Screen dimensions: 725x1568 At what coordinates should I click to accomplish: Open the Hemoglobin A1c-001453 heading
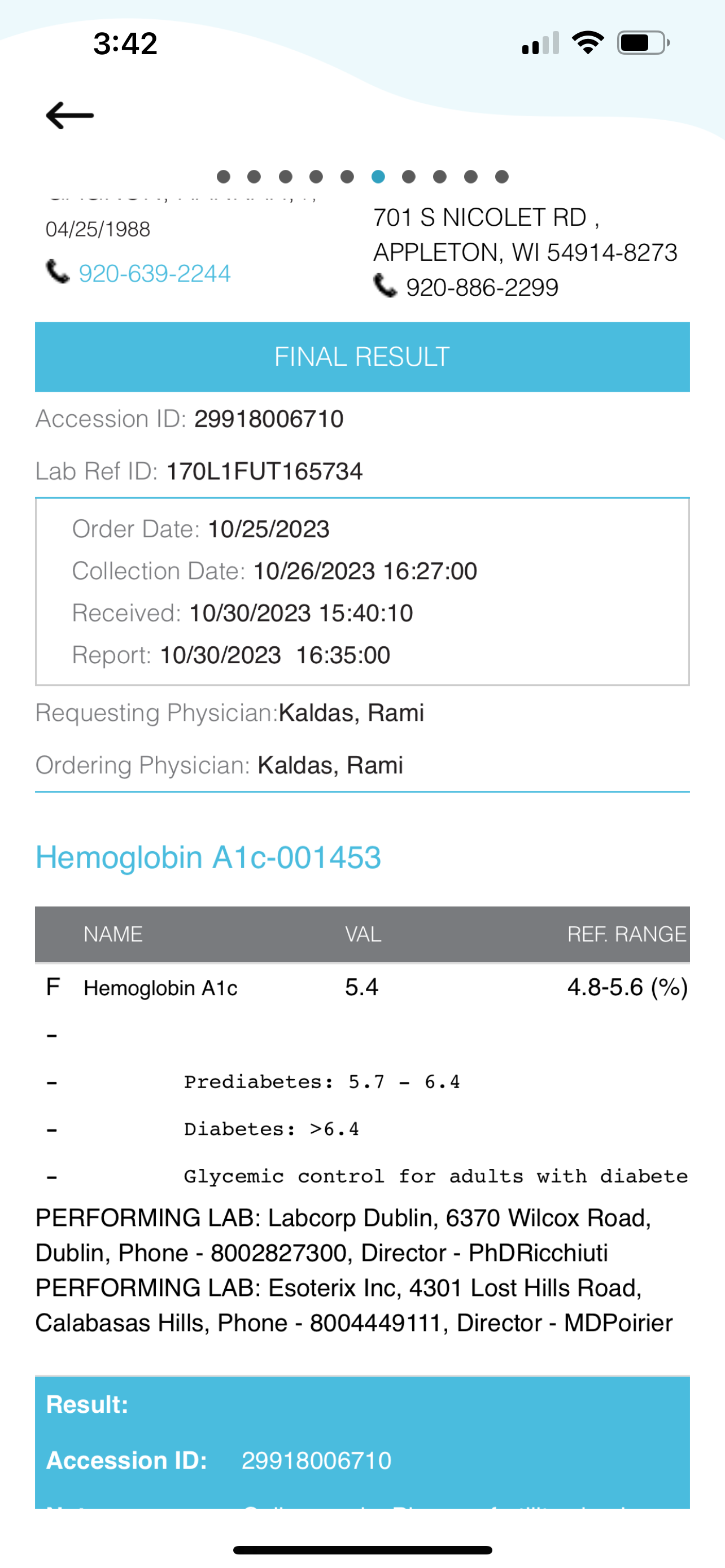[208, 857]
